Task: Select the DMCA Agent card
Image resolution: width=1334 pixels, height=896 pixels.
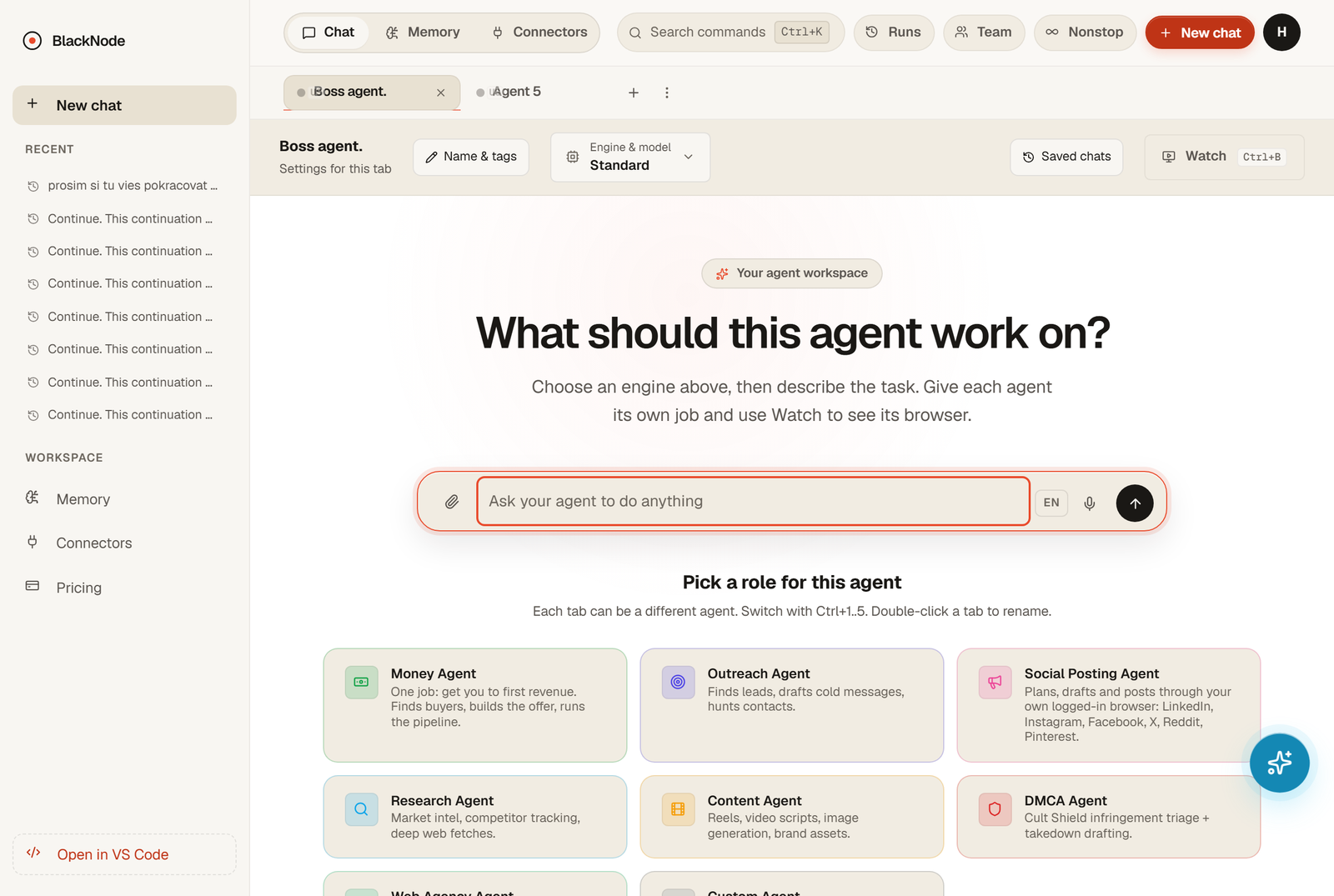Action: (x=1109, y=817)
